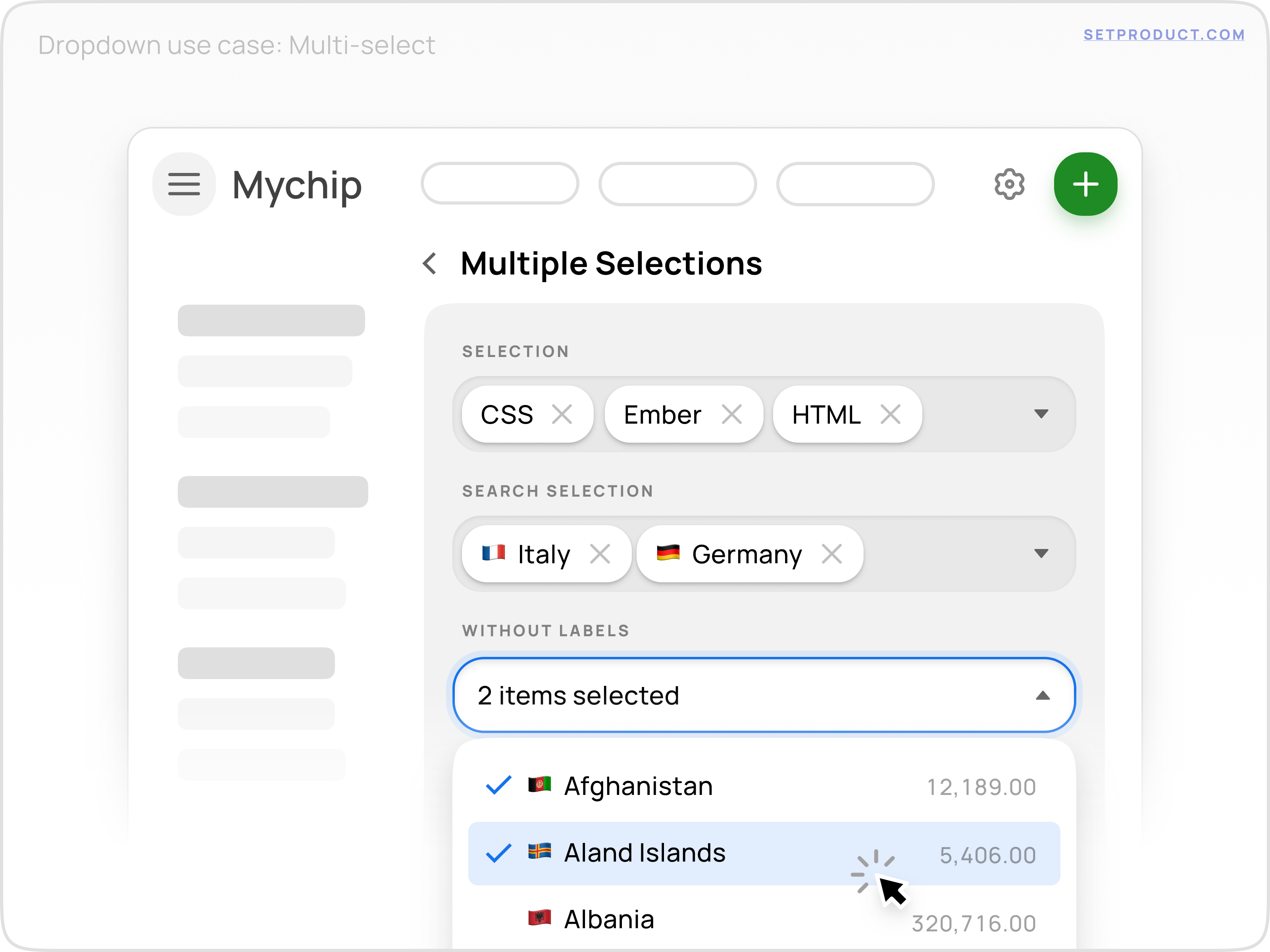Select Albania in the dropdown list
The height and width of the screenshot is (952, 1270).
click(x=608, y=919)
